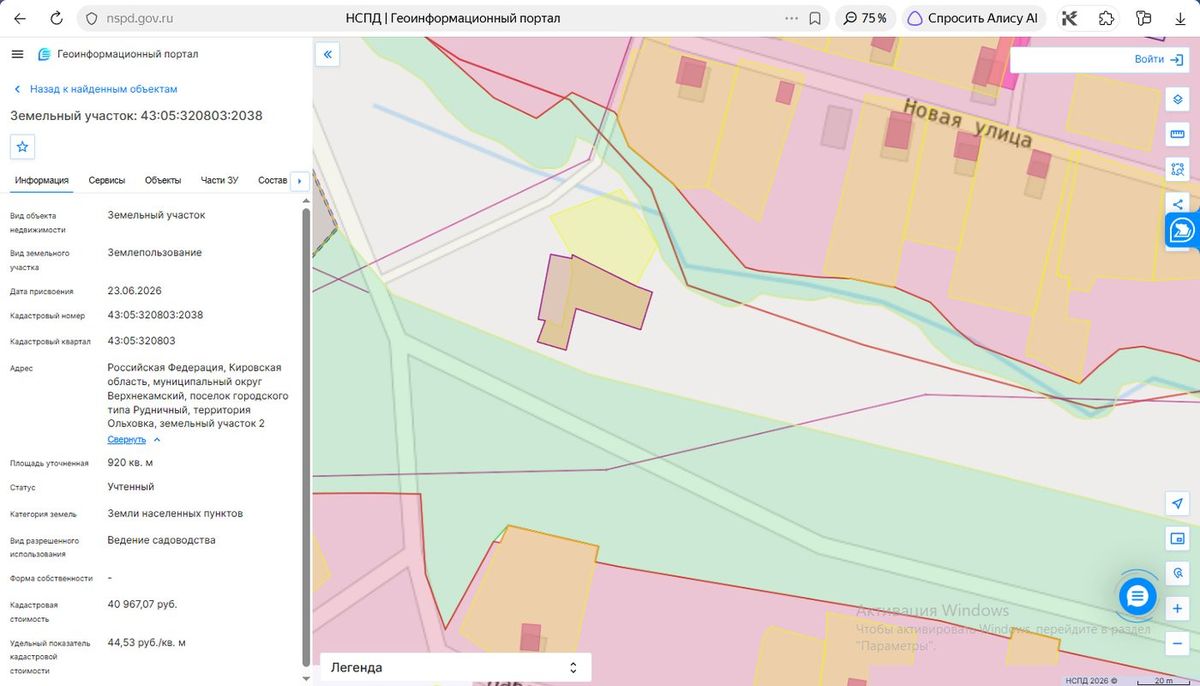1200x686 pixels.
Task: Bookmark this page in the browser
Action: pos(815,18)
